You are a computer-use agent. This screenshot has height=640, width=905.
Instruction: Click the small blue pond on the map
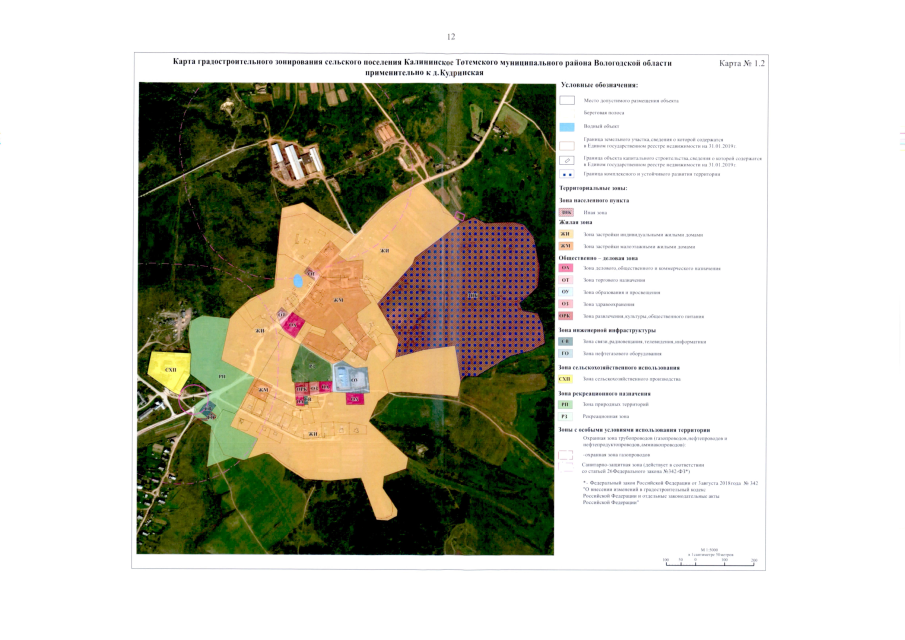tap(297, 282)
